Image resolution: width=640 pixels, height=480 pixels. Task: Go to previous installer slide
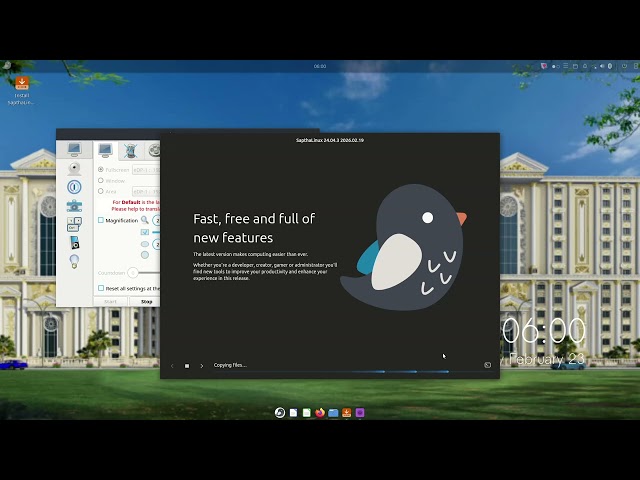172,366
